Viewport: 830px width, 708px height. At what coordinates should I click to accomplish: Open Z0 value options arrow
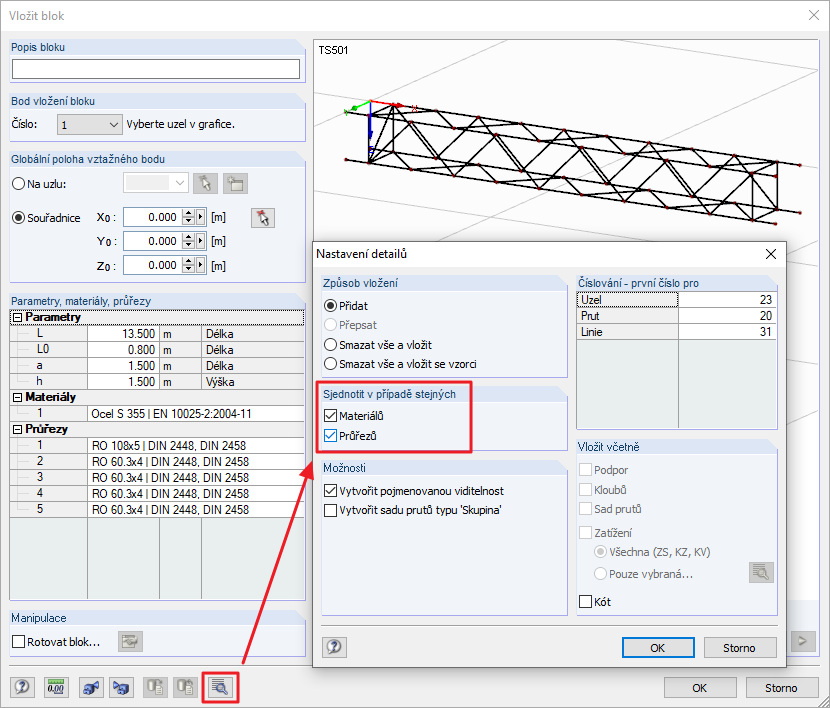click(x=201, y=265)
